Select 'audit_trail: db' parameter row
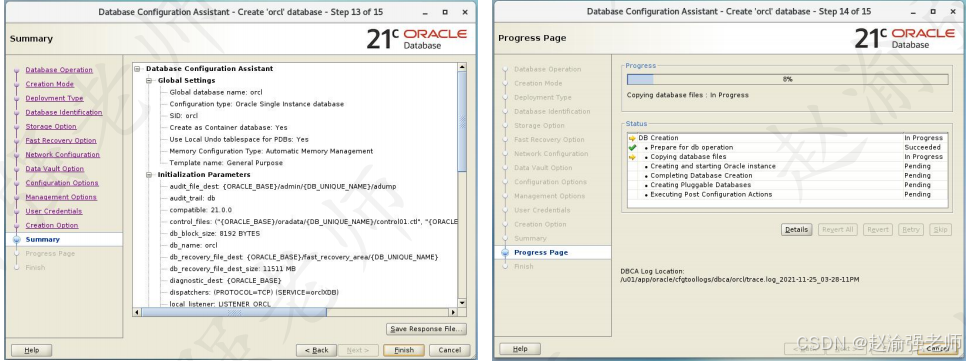The image size is (966, 361). (x=192, y=198)
